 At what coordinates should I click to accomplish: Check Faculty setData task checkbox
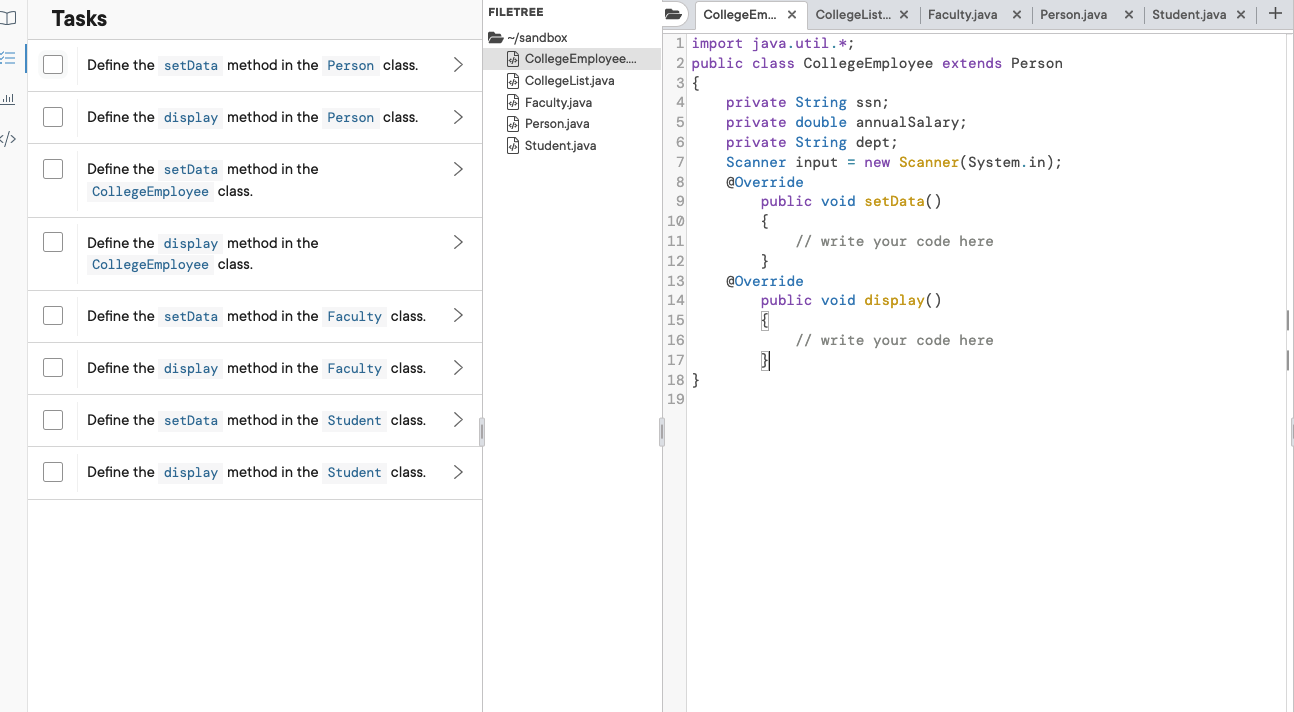tap(53, 316)
